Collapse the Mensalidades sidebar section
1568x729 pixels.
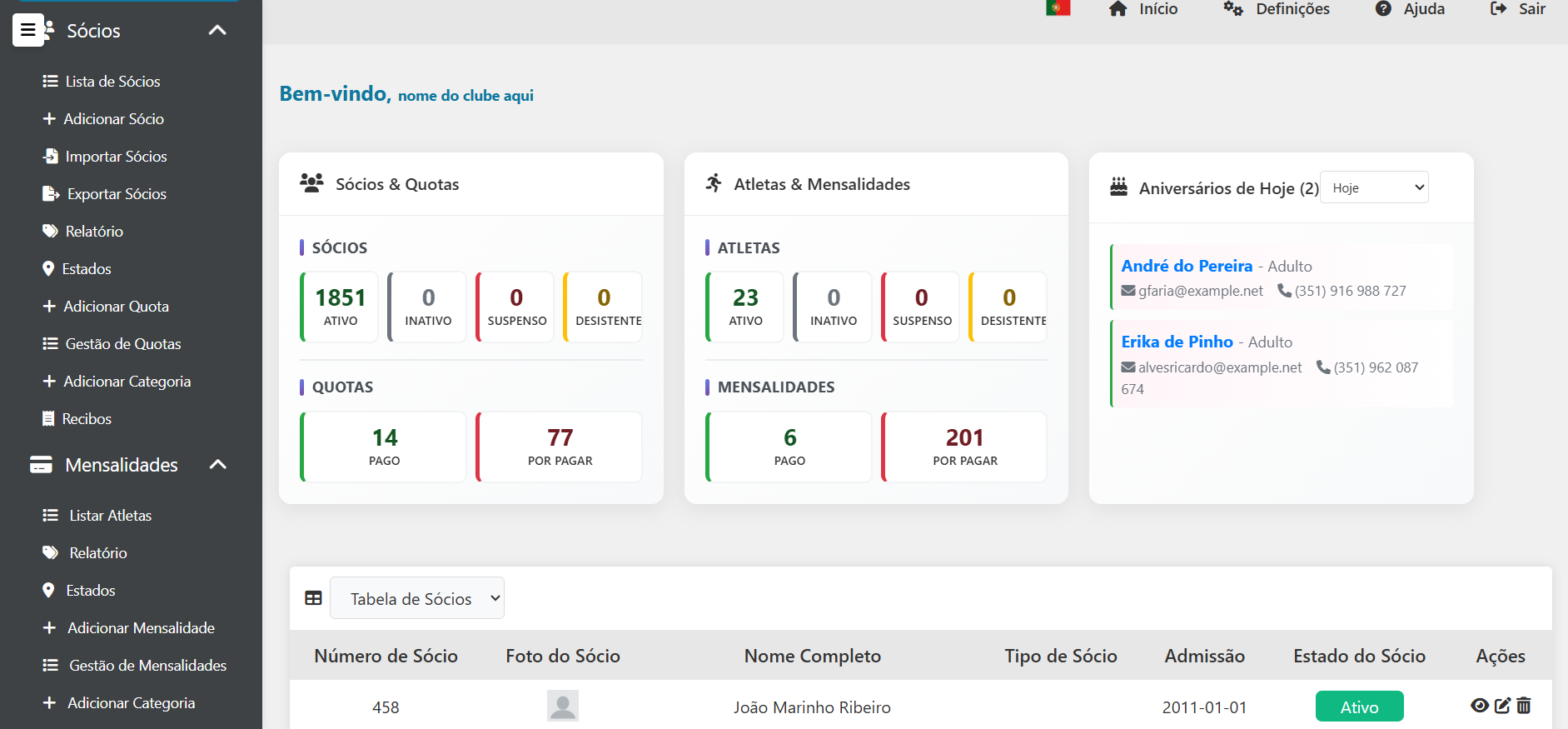click(217, 465)
